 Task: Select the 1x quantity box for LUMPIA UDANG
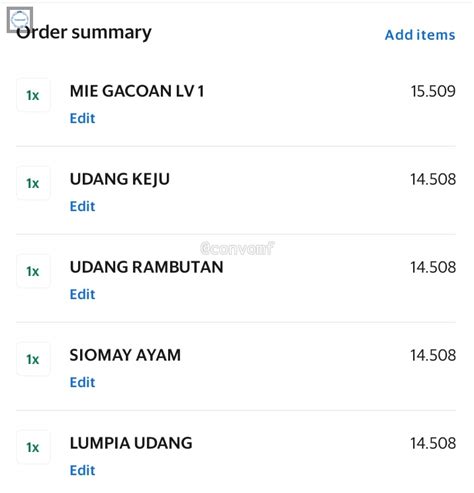[x=33, y=447]
